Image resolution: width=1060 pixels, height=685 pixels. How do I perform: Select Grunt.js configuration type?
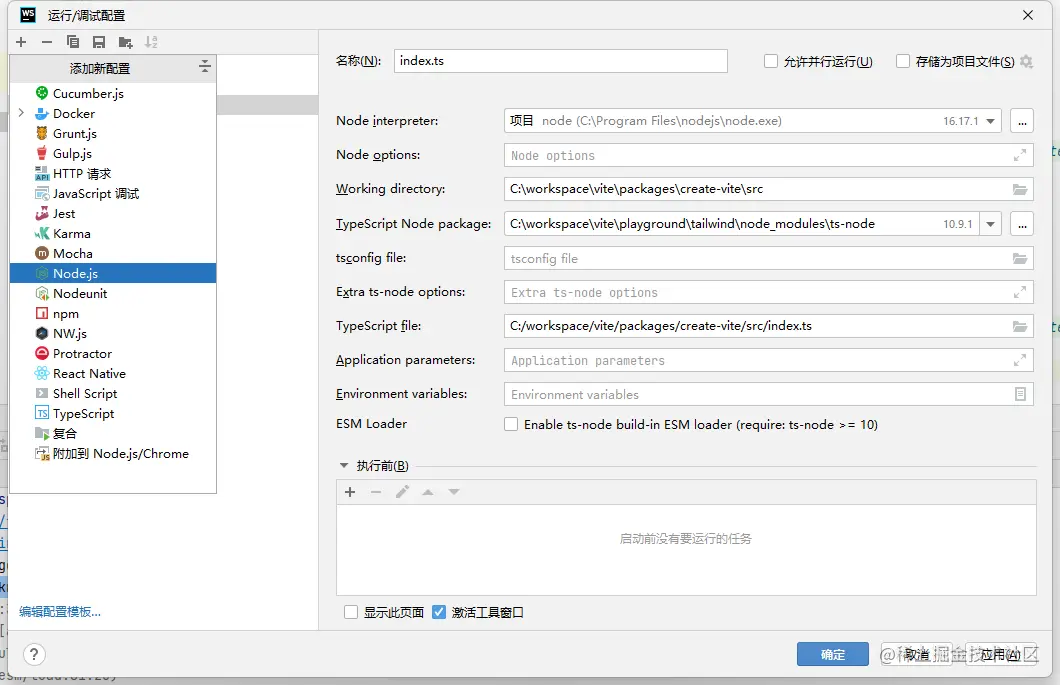113,133
